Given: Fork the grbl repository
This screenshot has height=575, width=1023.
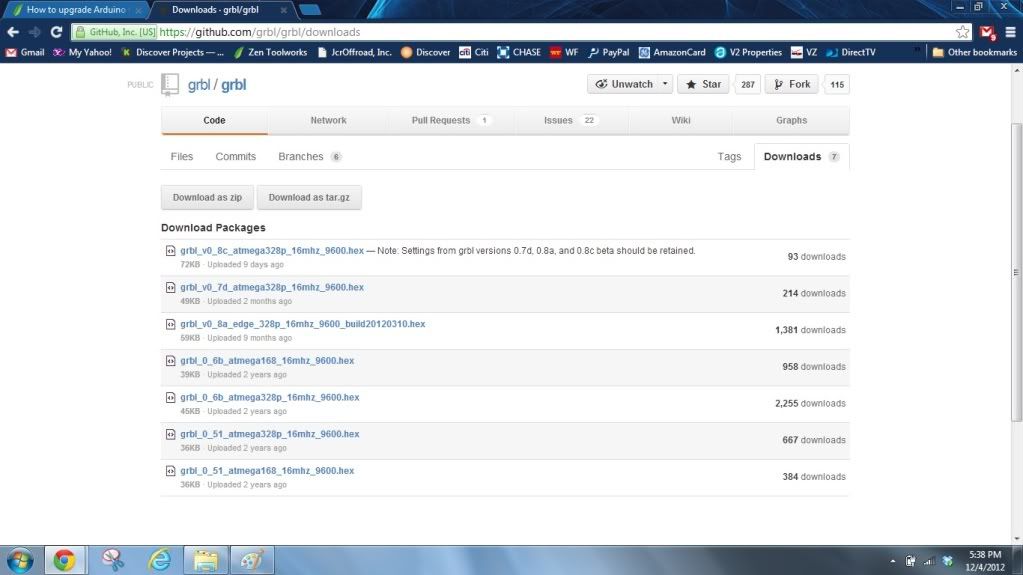Looking at the screenshot, I should tap(792, 84).
